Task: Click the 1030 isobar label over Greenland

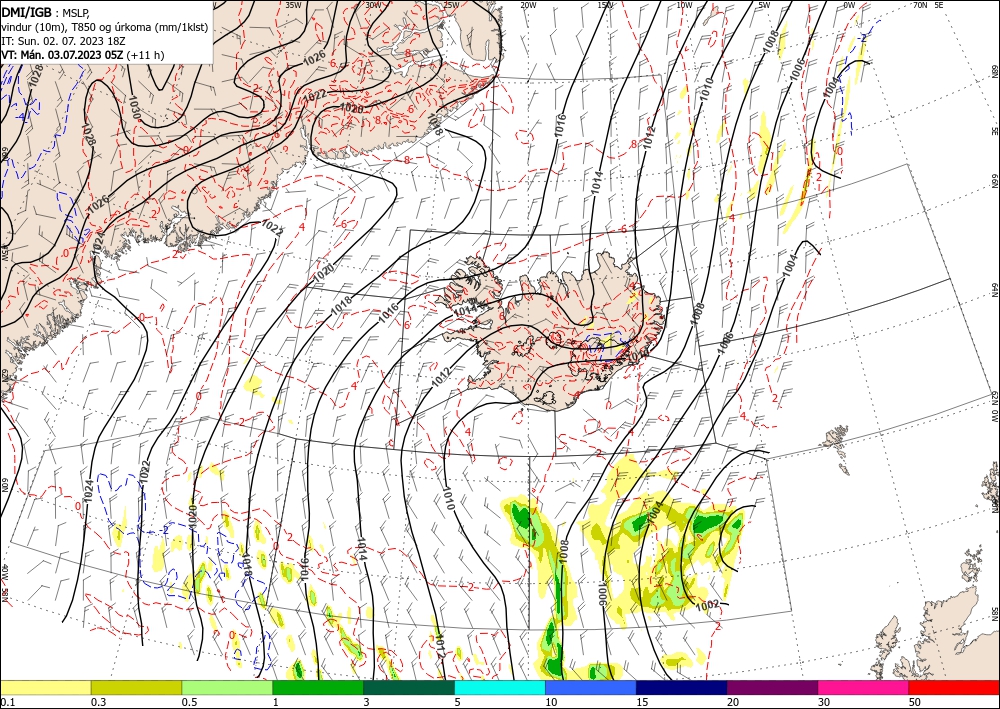Action: [135, 105]
